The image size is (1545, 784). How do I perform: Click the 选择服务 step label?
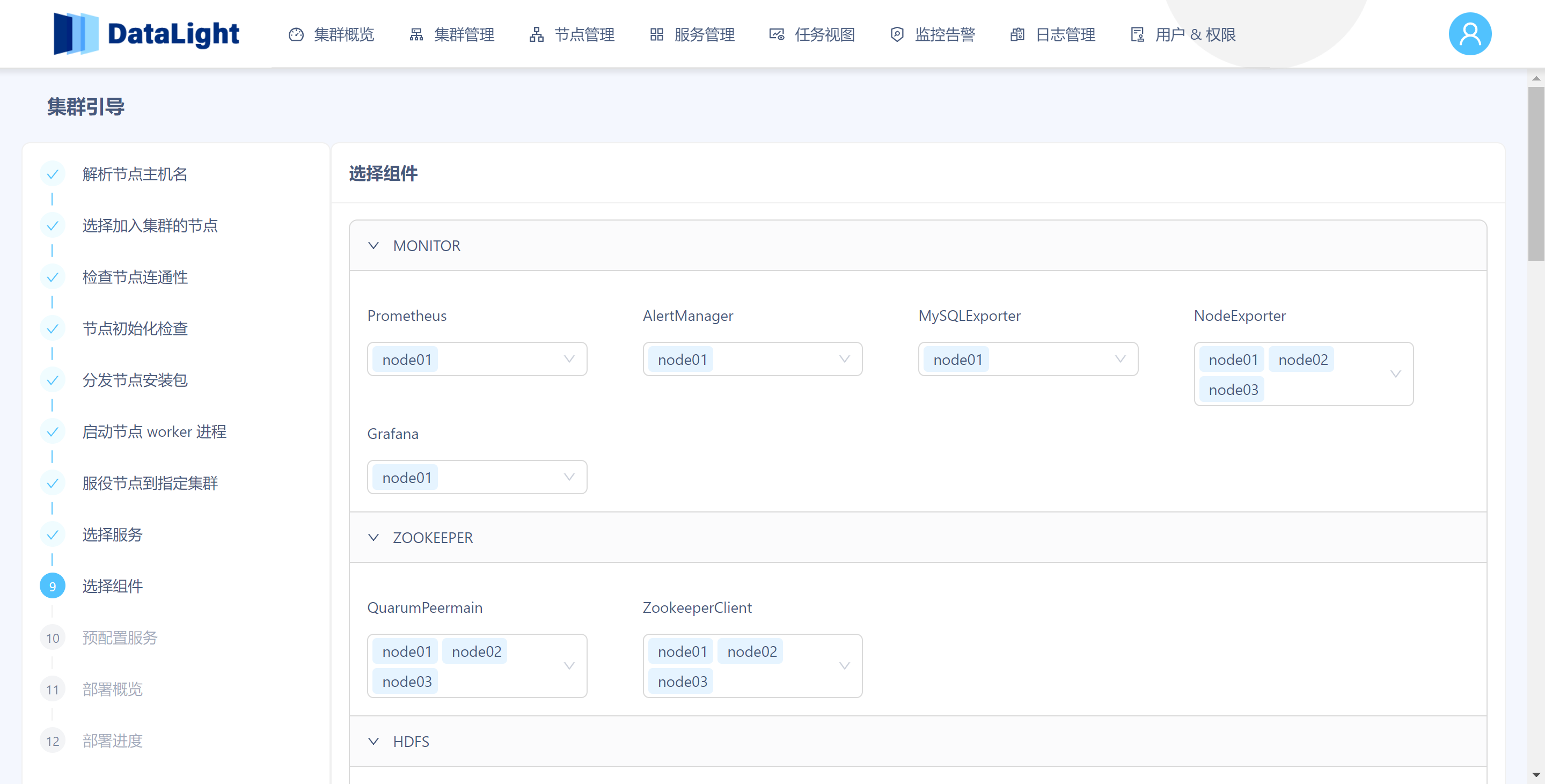pyautogui.click(x=112, y=535)
